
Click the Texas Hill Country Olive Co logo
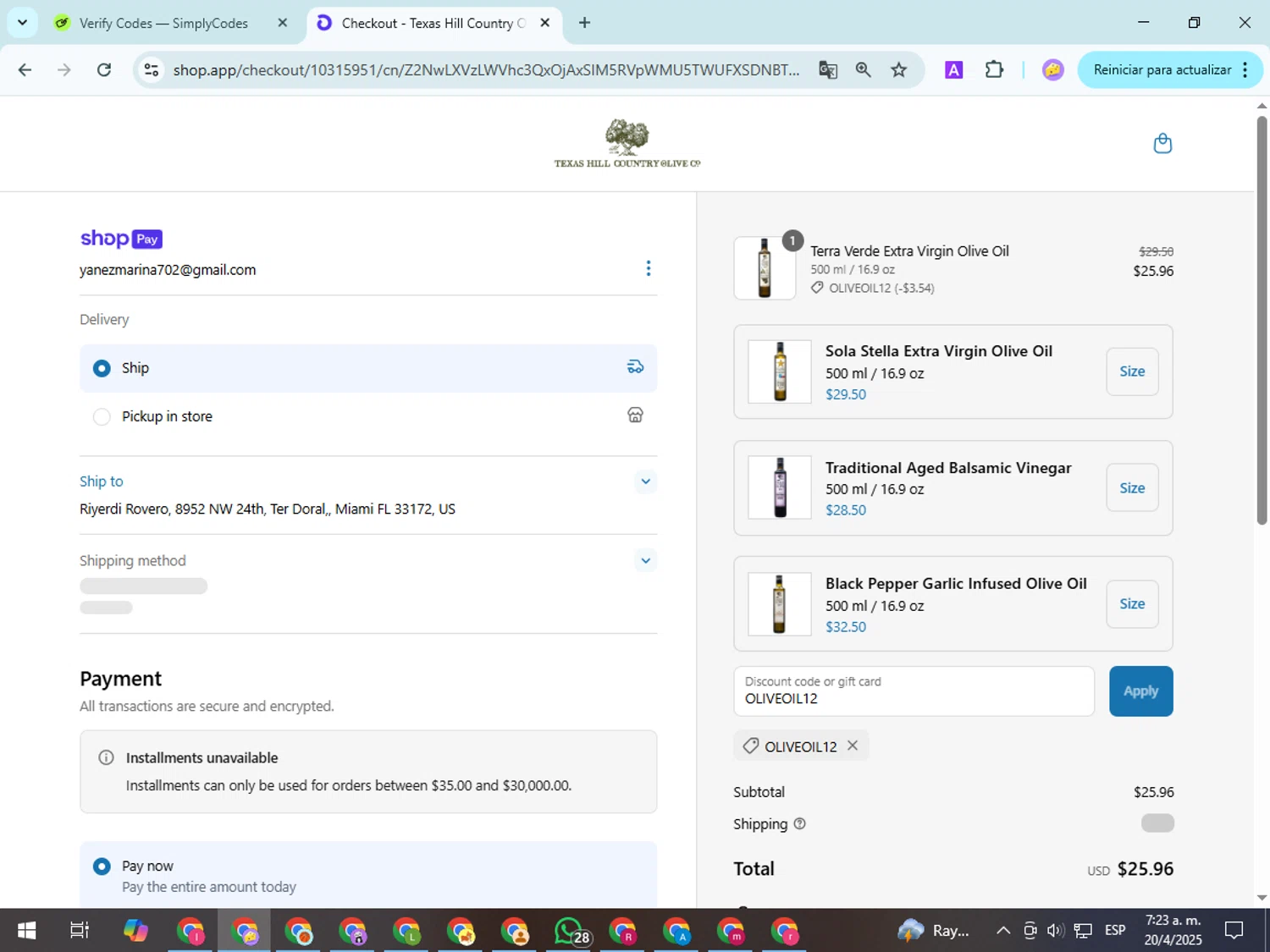point(627,143)
